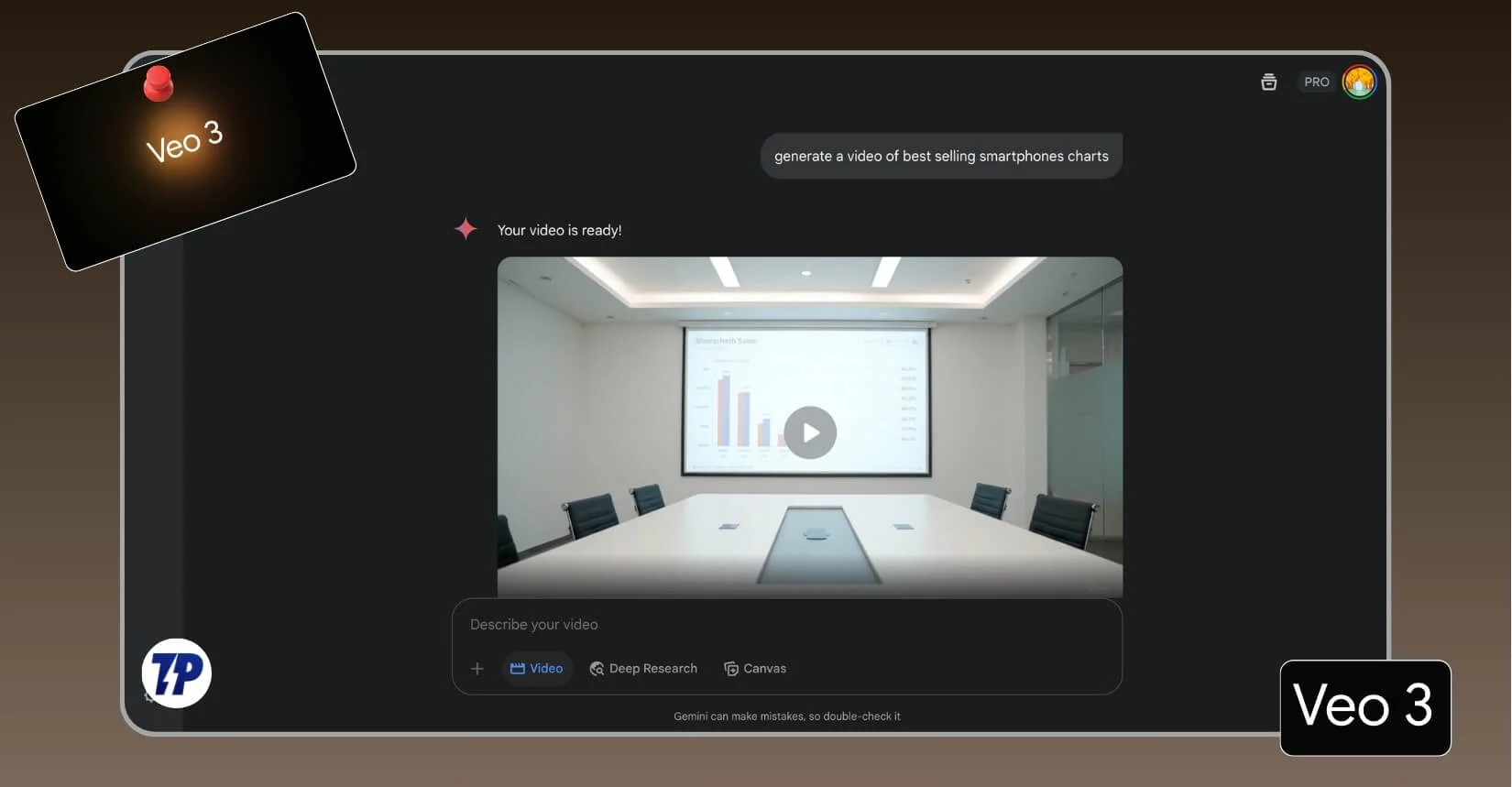Select the Deep Research option

pyautogui.click(x=643, y=669)
